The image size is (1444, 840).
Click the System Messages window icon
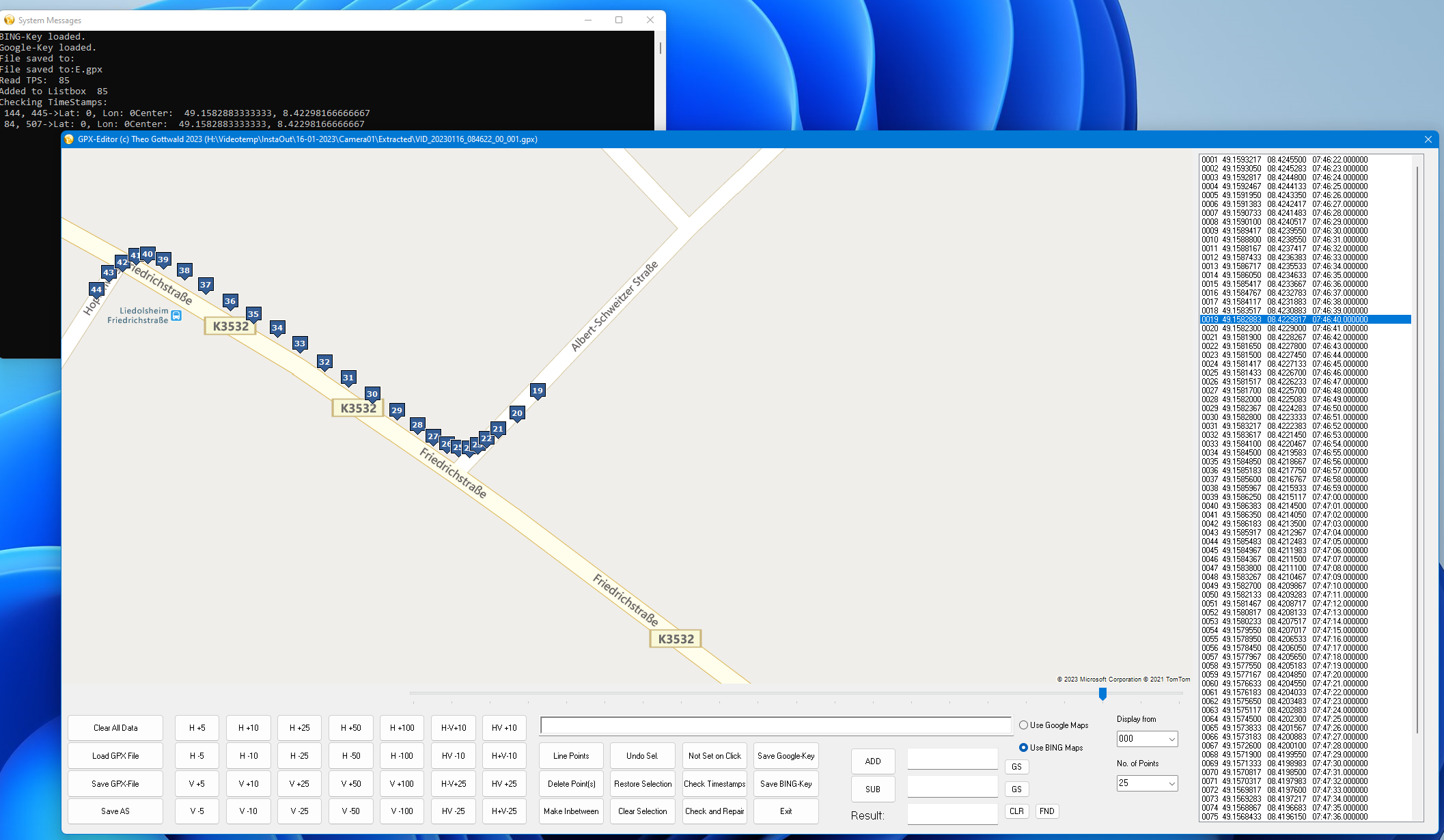(9, 20)
